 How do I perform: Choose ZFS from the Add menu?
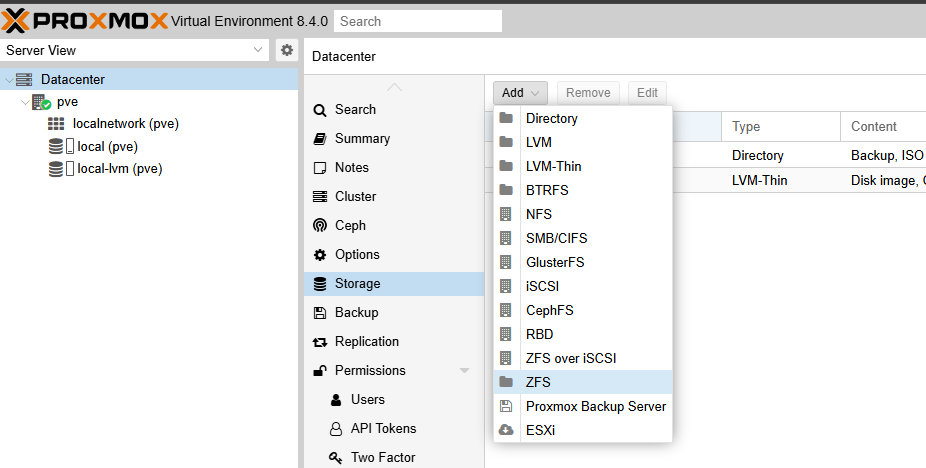tap(538, 382)
